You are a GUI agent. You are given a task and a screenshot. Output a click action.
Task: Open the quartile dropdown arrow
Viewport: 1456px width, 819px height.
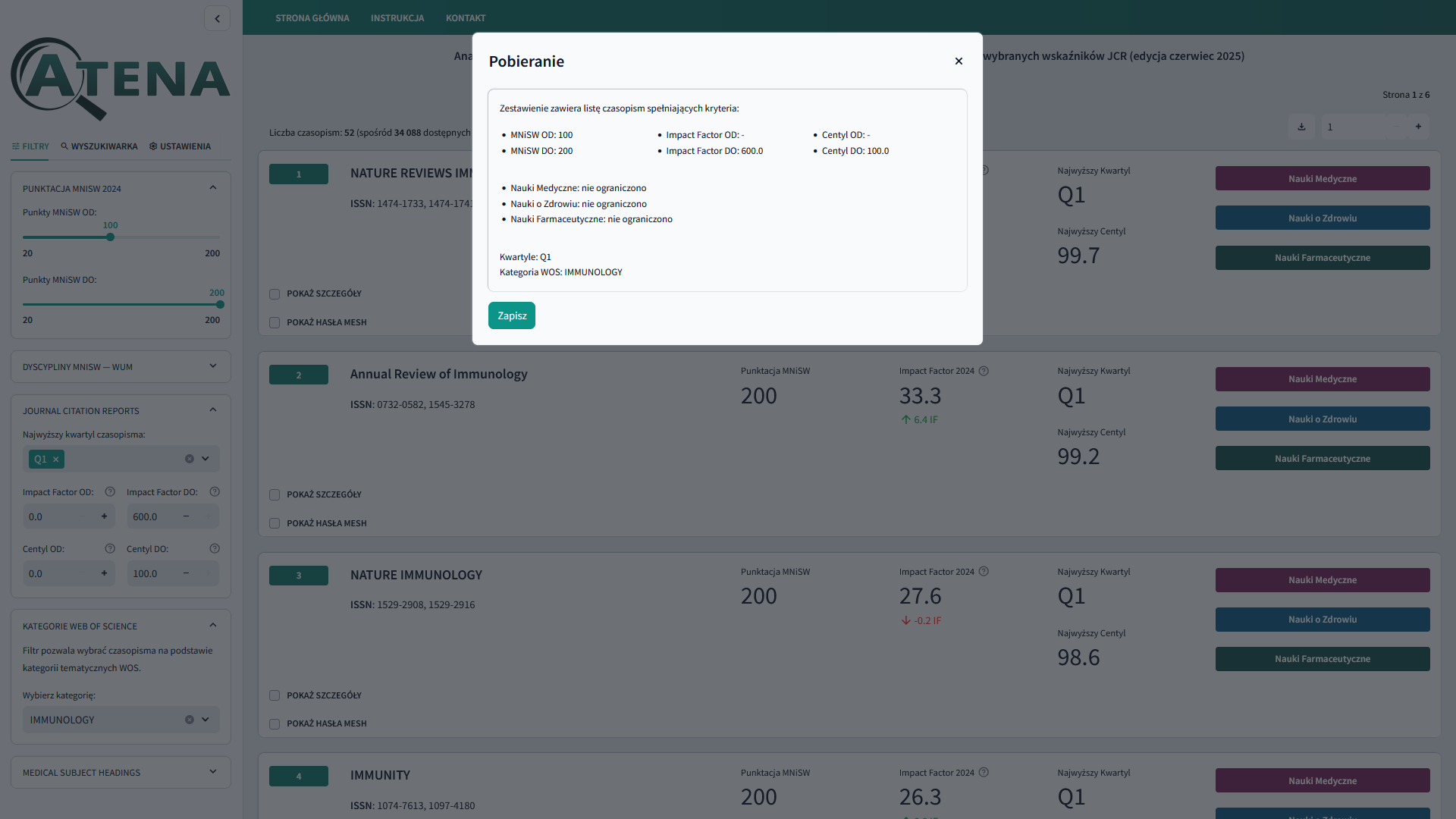pyautogui.click(x=206, y=459)
